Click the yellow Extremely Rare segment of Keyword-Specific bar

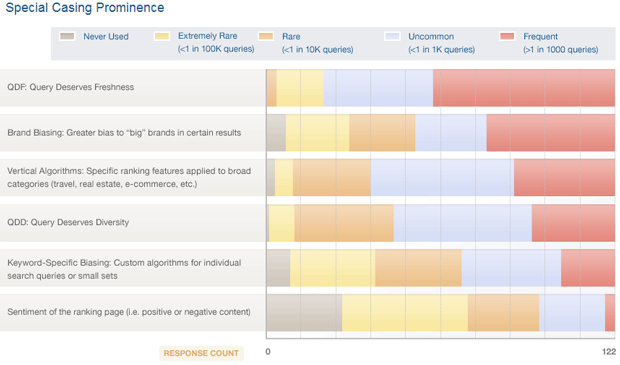333,268
